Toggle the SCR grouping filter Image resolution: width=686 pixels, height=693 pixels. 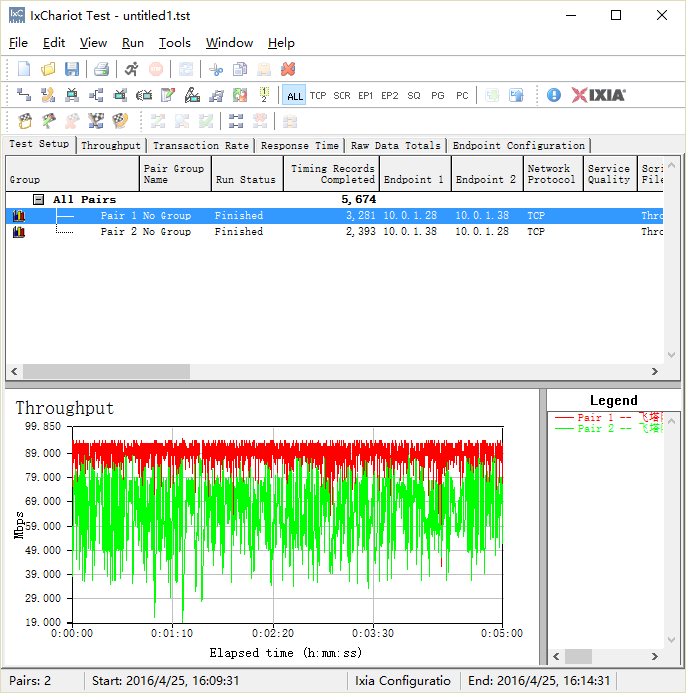(x=342, y=95)
